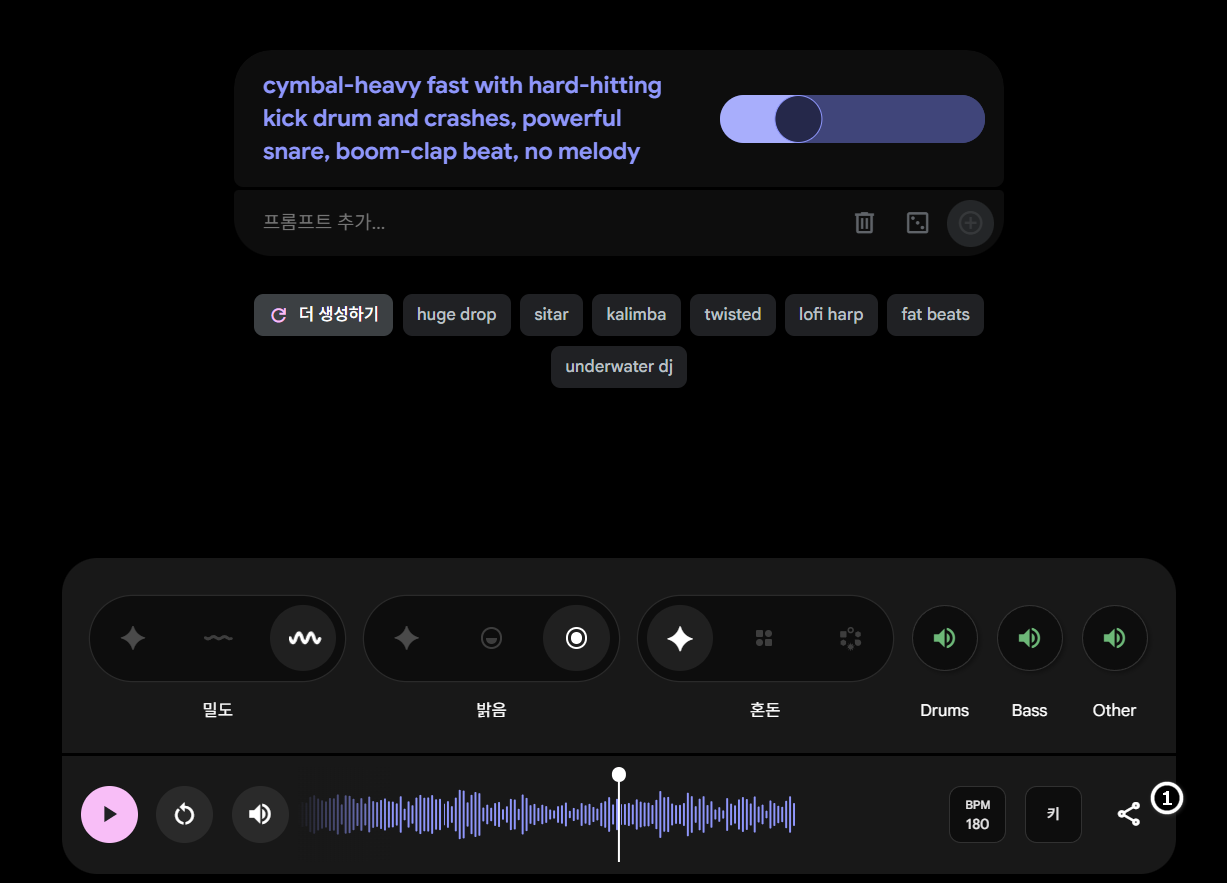Mute the master volume speaker icon
The height and width of the screenshot is (883, 1227).
coord(260,814)
